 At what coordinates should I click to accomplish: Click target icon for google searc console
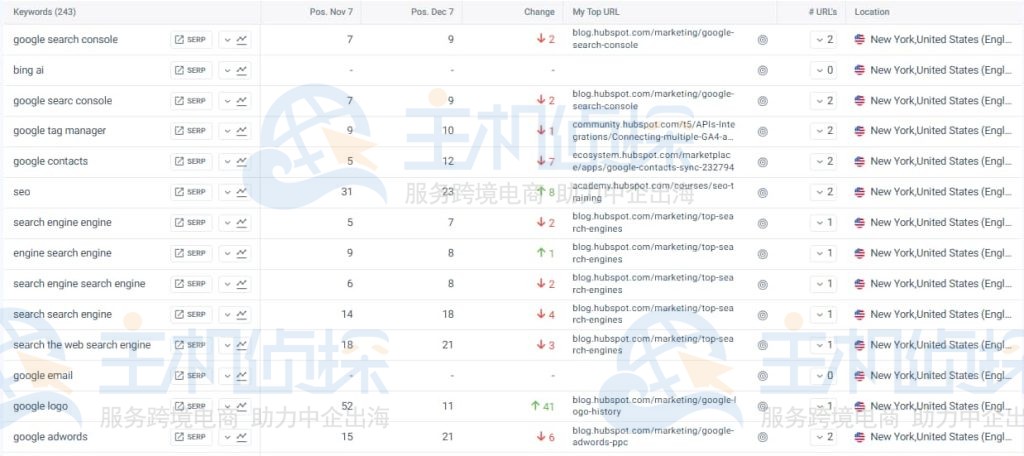[x=762, y=101]
